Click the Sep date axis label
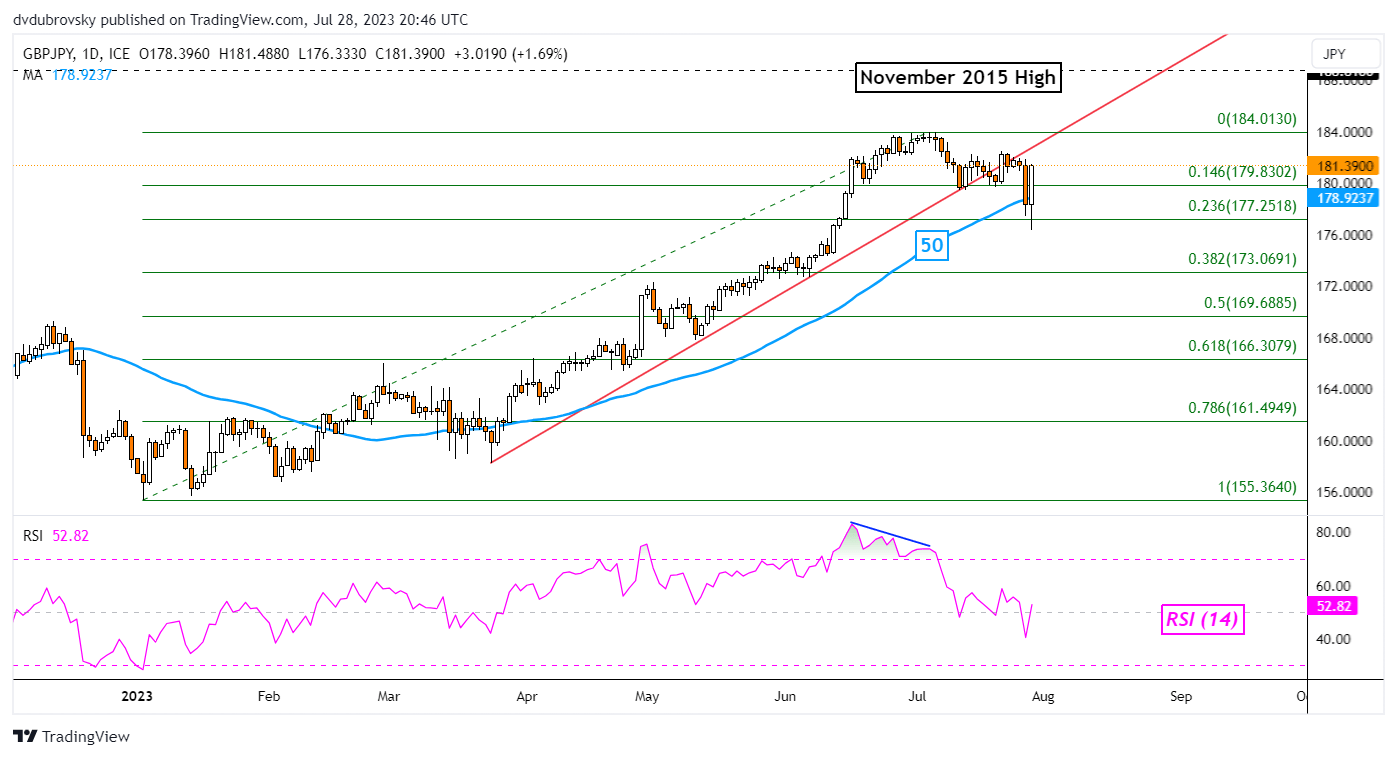This screenshot has width=1397, height=758. coord(1181,697)
